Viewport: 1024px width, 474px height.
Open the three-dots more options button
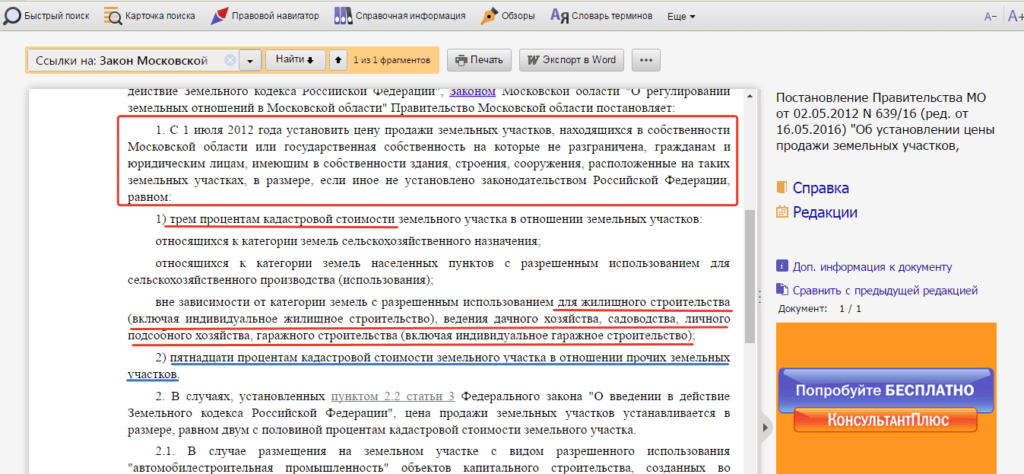[x=647, y=60]
